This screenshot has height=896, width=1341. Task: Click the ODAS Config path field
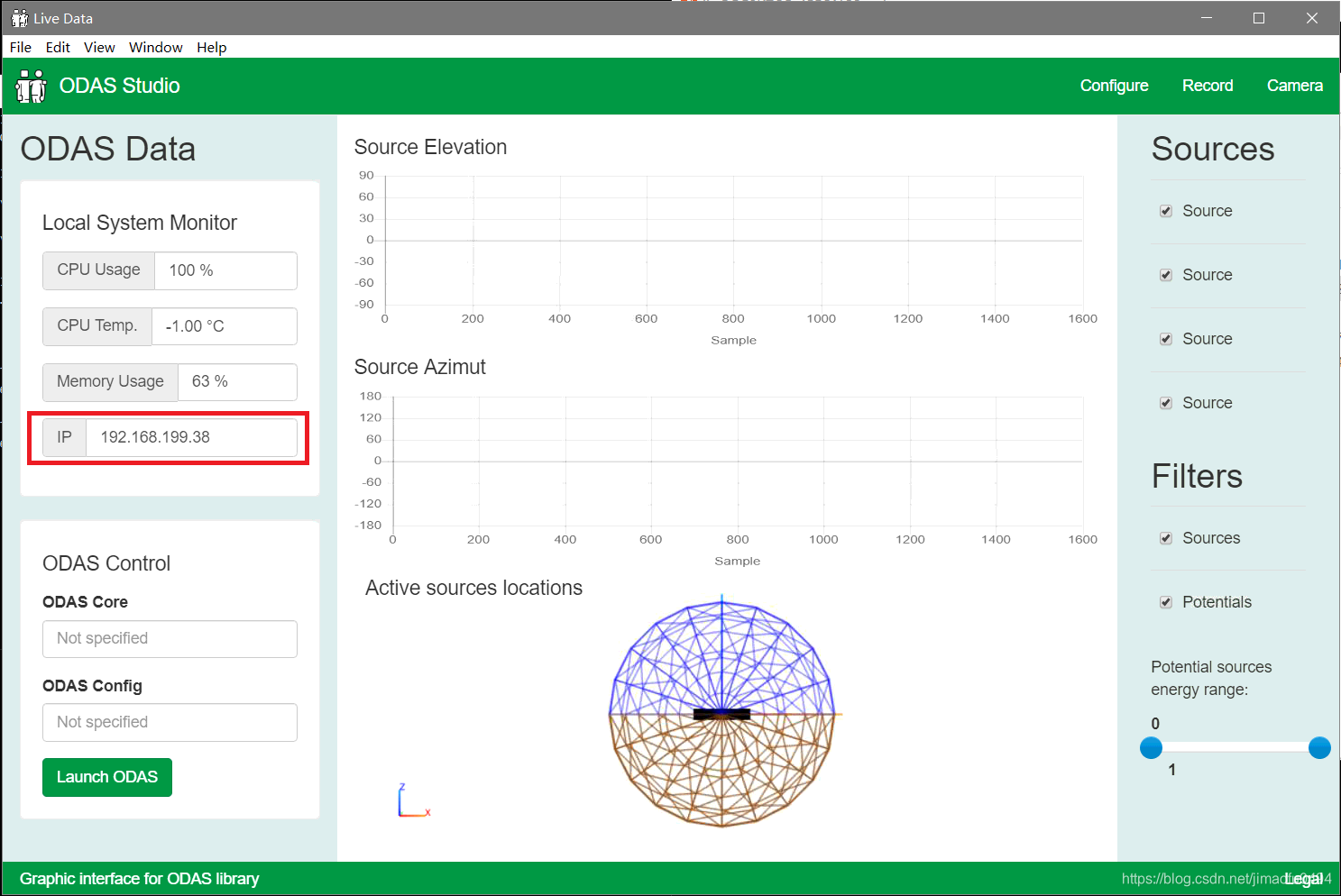coord(170,723)
